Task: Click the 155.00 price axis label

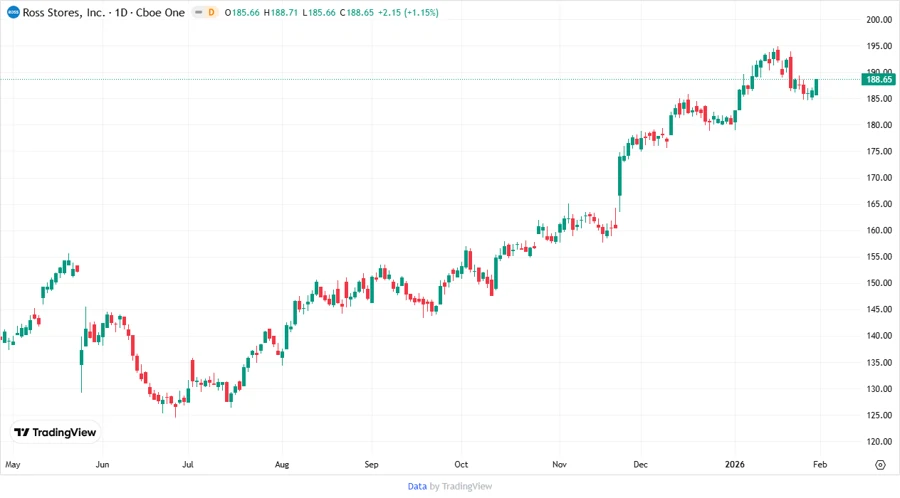Action: point(879,257)
